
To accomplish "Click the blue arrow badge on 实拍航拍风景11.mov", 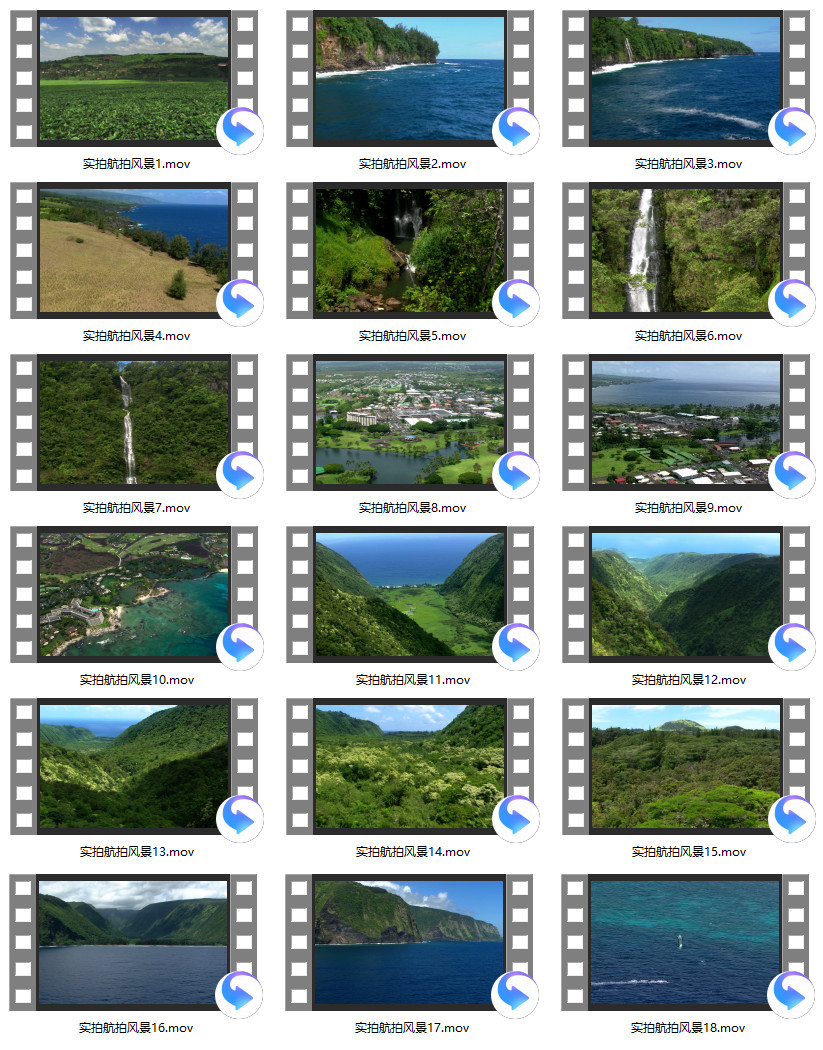I will click(516, 646).
